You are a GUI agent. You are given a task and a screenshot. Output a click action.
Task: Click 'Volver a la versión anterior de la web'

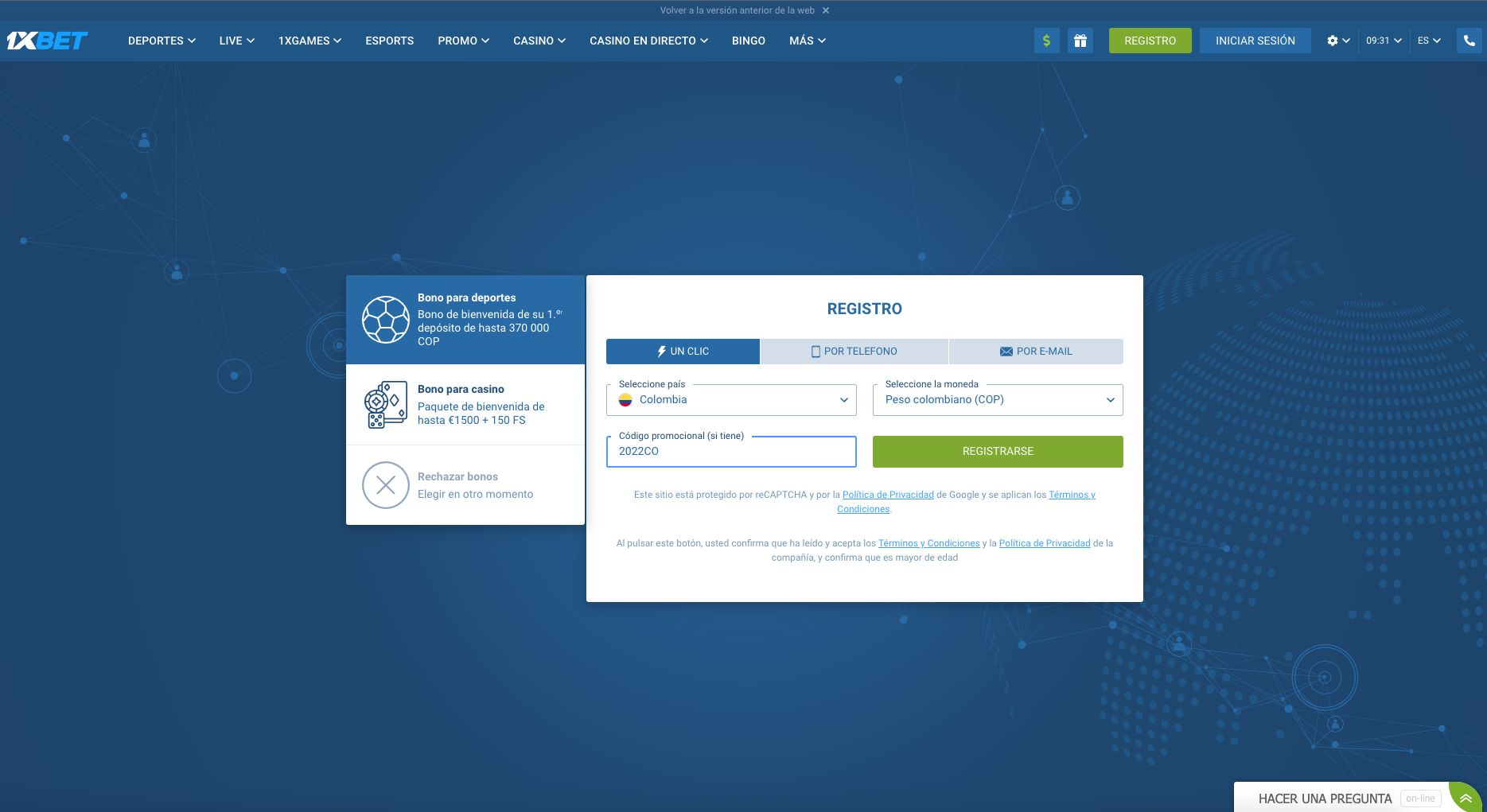pos(737,10)
